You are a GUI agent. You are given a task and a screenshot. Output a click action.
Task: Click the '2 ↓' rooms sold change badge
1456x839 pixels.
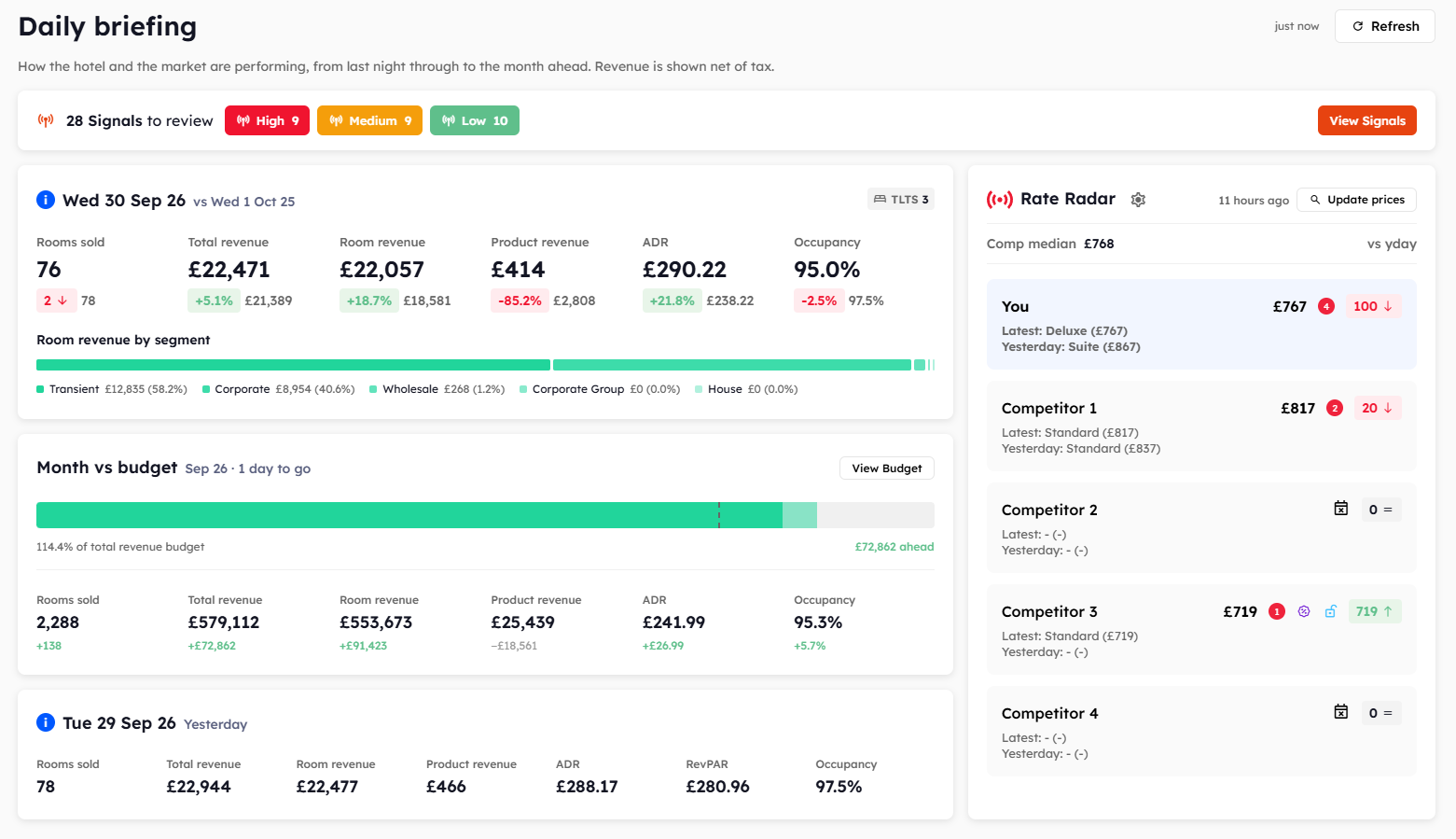coord(55,301)
